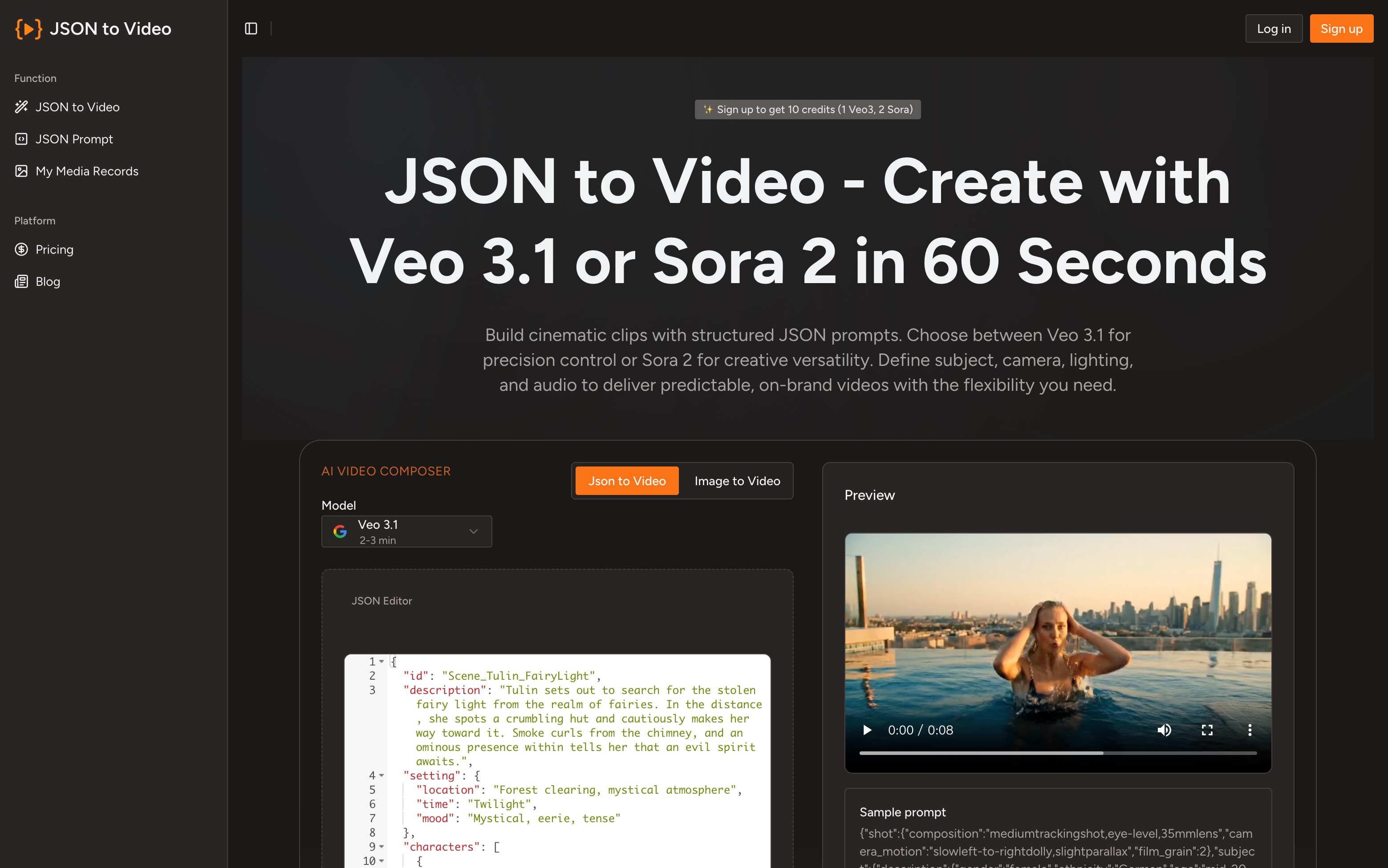The height and width of the screenshot is (868, 1388).
Task: Open My Media Records via its image icon
Action: pyautogui.click(x=21, y=170)
